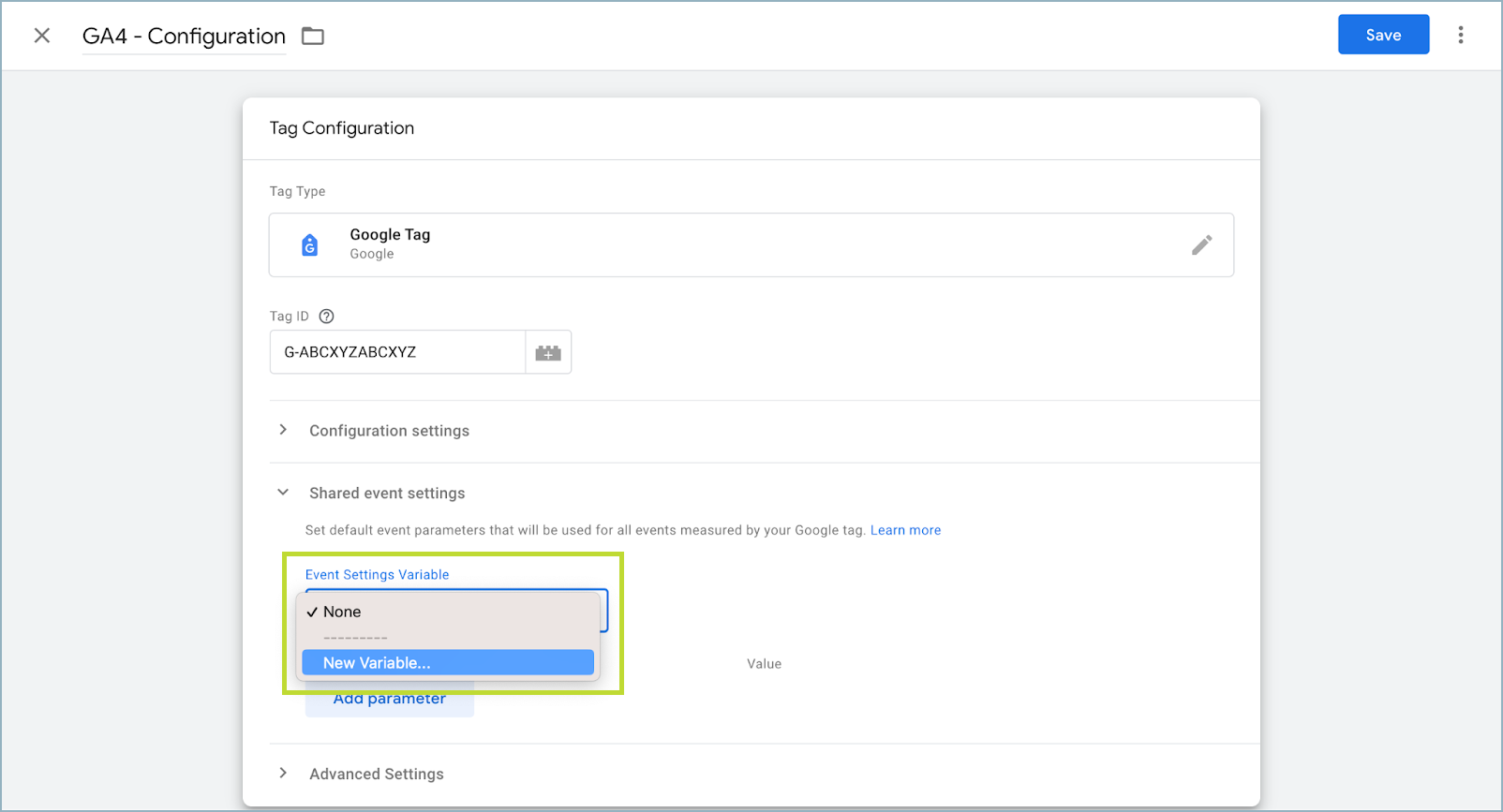The height and width of the screenshot is (812, 1503).
Task: Click the Event Settings Variable label
Action: point(377,575)
